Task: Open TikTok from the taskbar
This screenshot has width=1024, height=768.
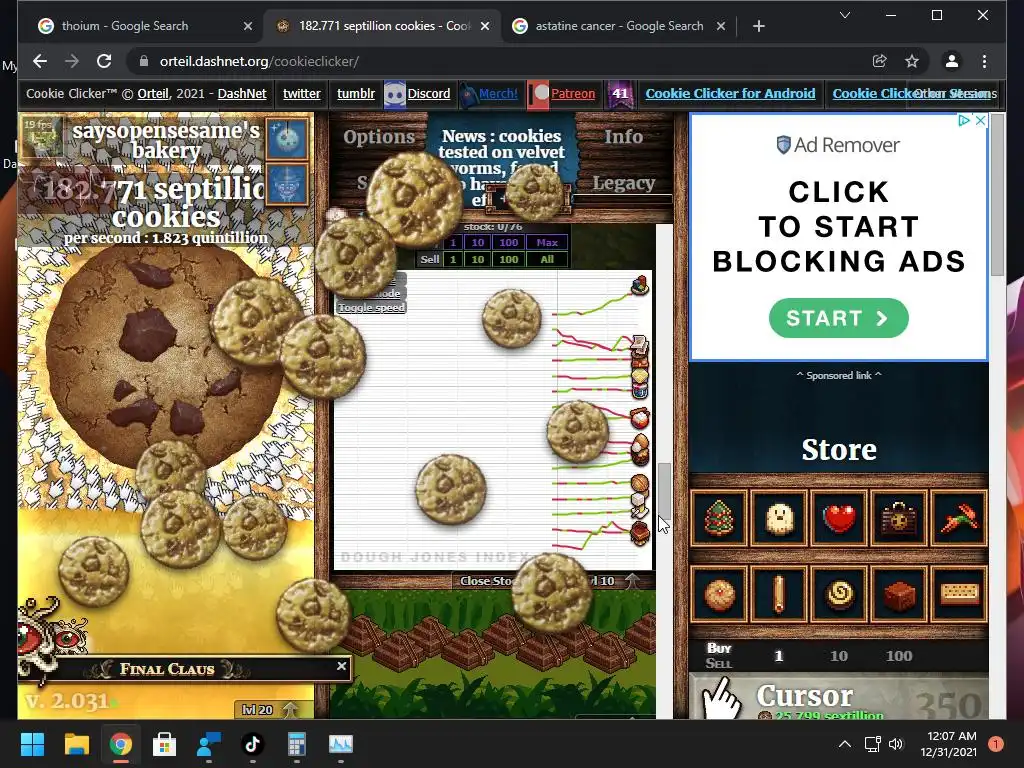Action: click(x=252, y=744)
